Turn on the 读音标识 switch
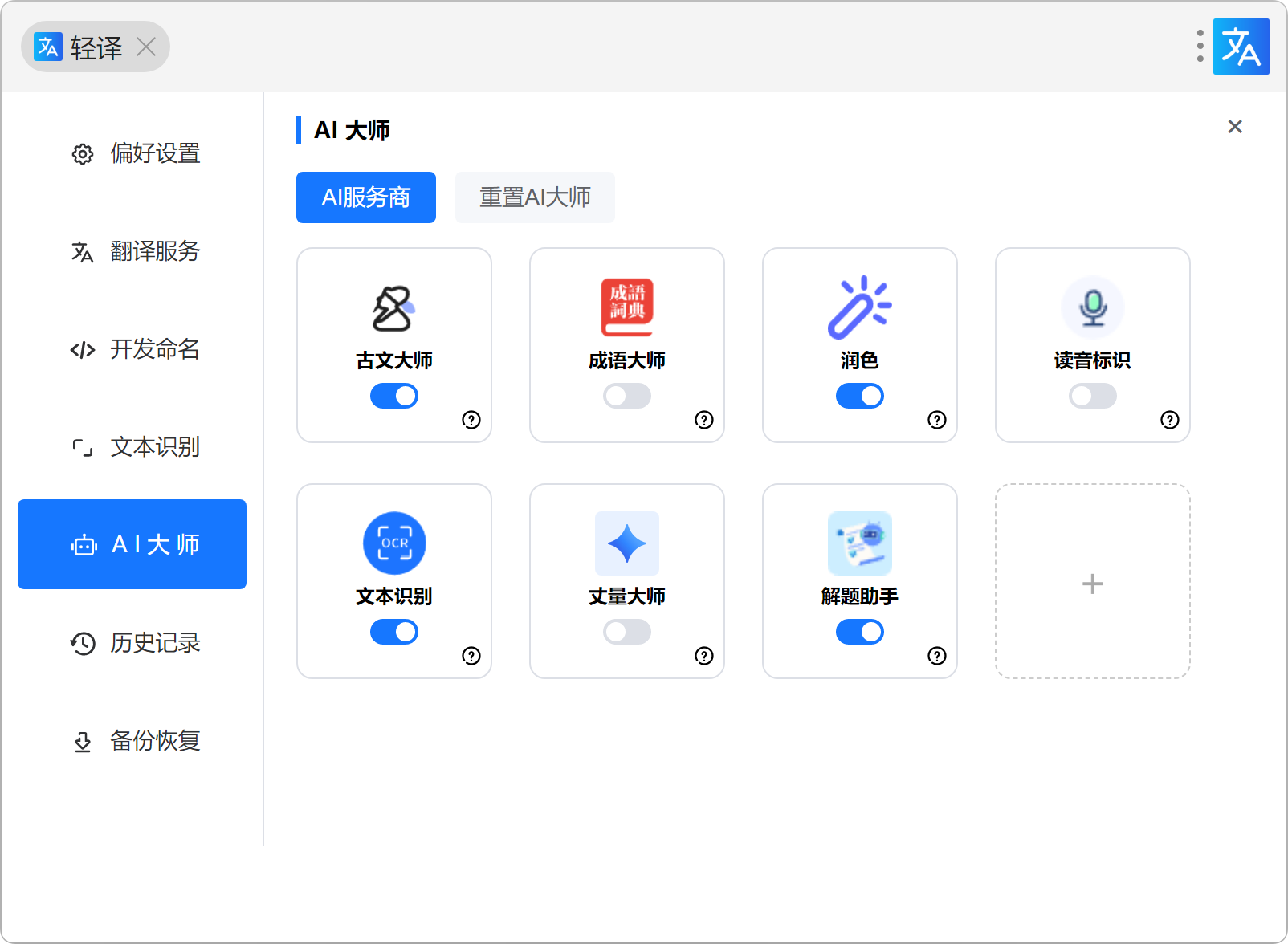 tap(1093, 396)
